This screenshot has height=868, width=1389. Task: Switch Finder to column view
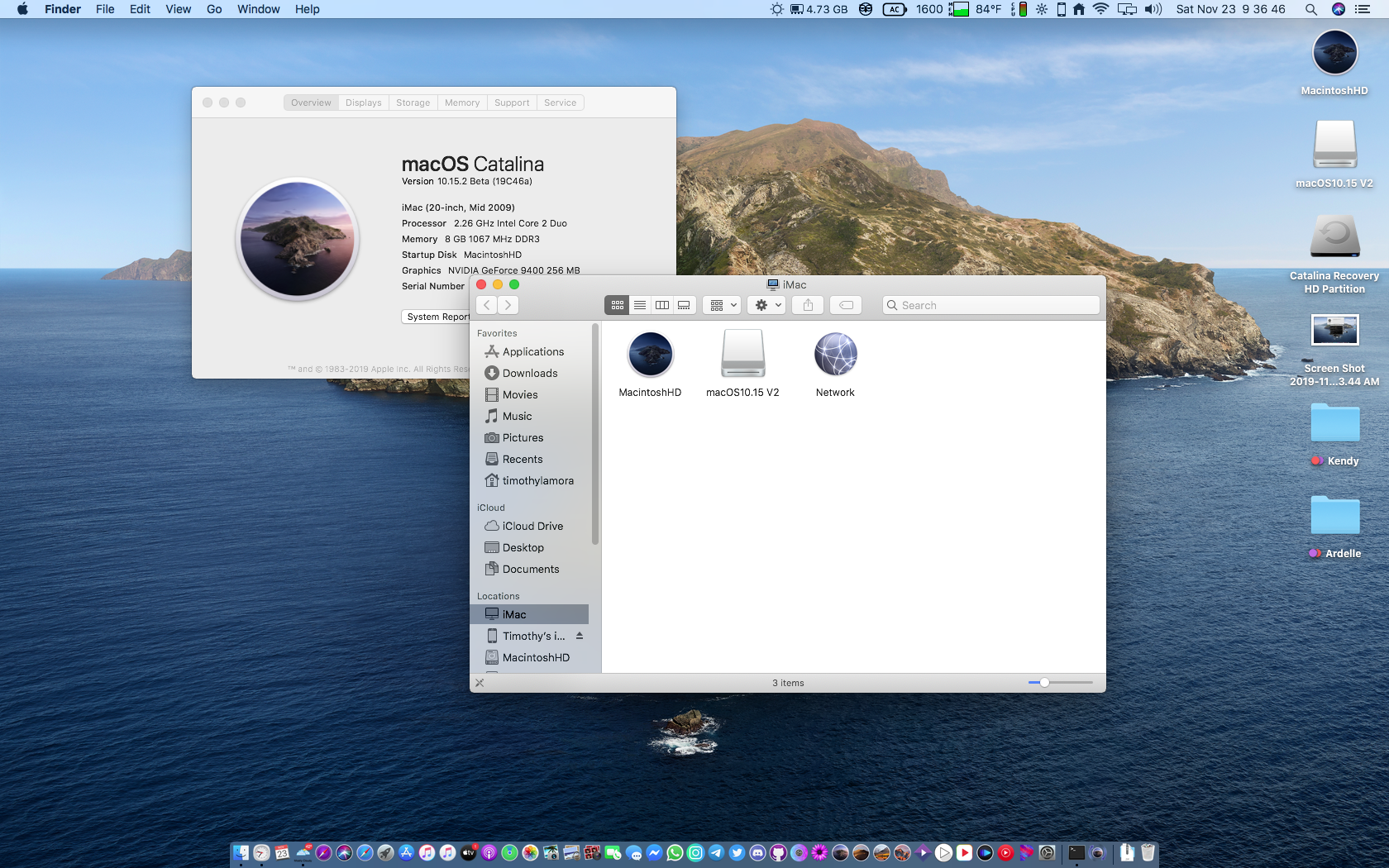pyautogui.click(x=661, y=304)
